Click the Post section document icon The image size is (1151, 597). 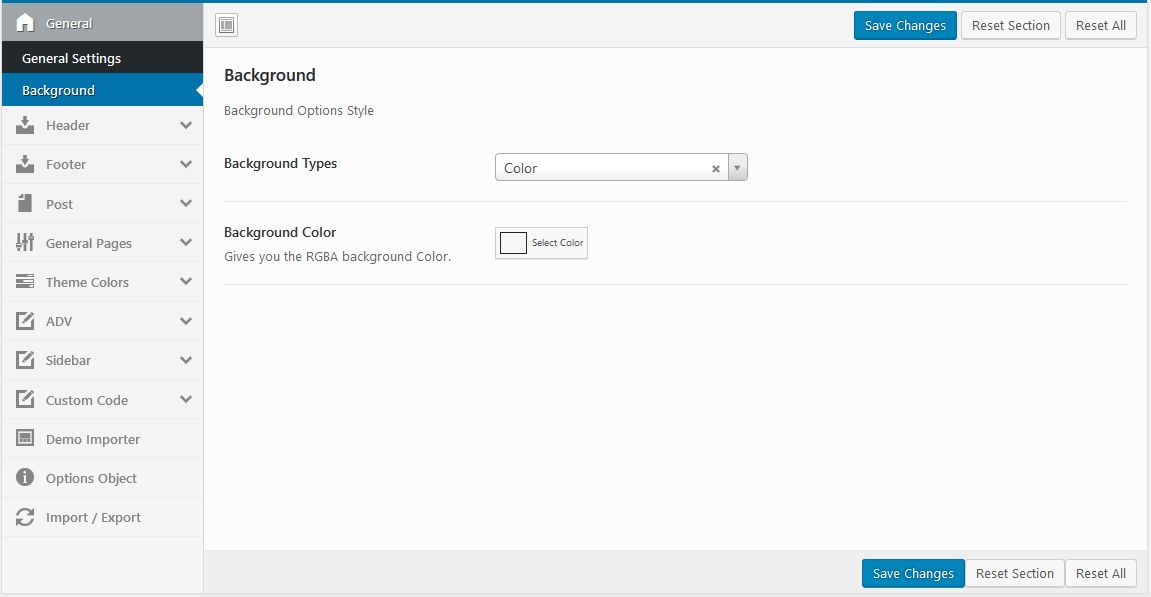(26, 204)
